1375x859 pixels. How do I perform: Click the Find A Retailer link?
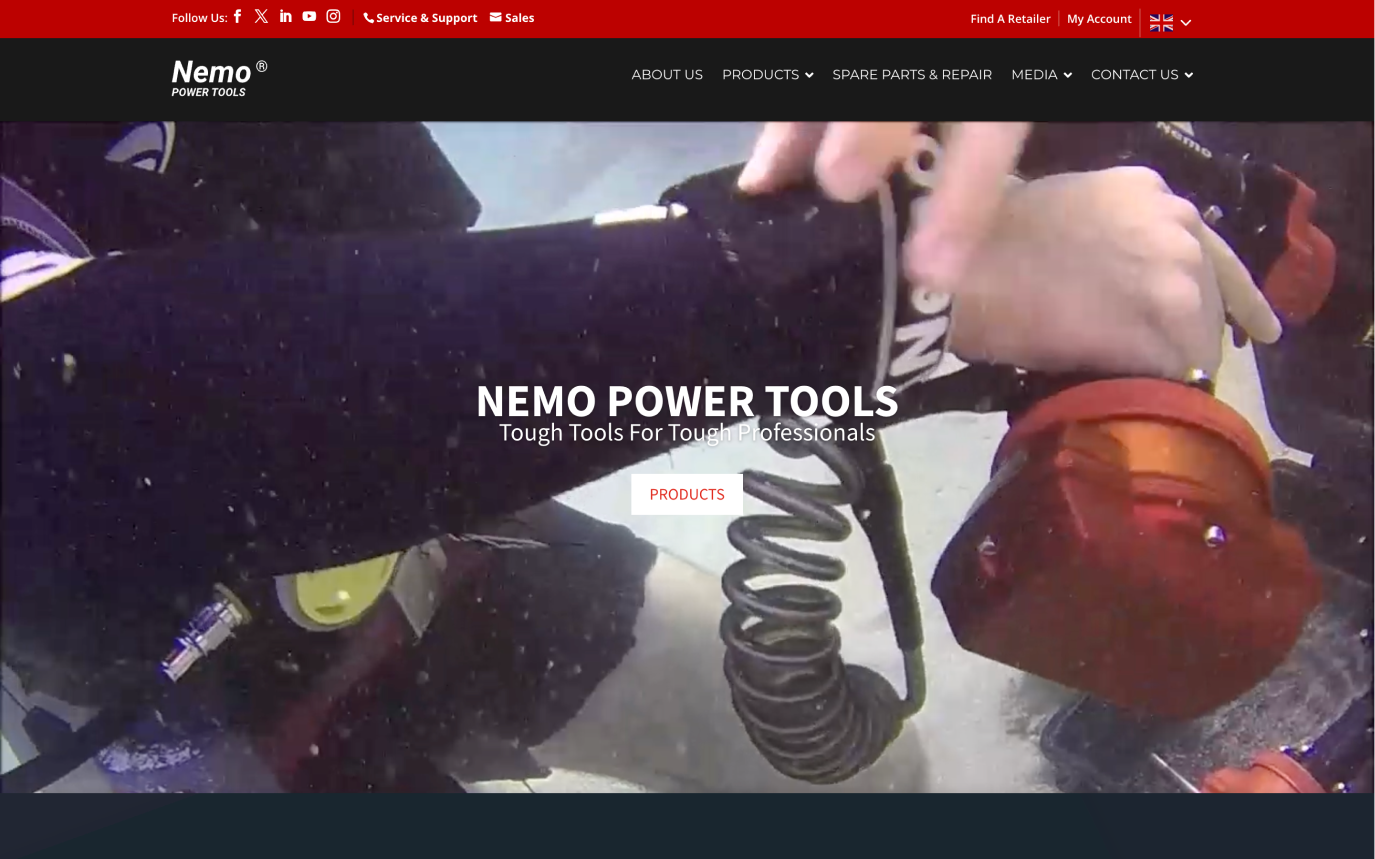pyautogui.click(x=1010, y=19)
